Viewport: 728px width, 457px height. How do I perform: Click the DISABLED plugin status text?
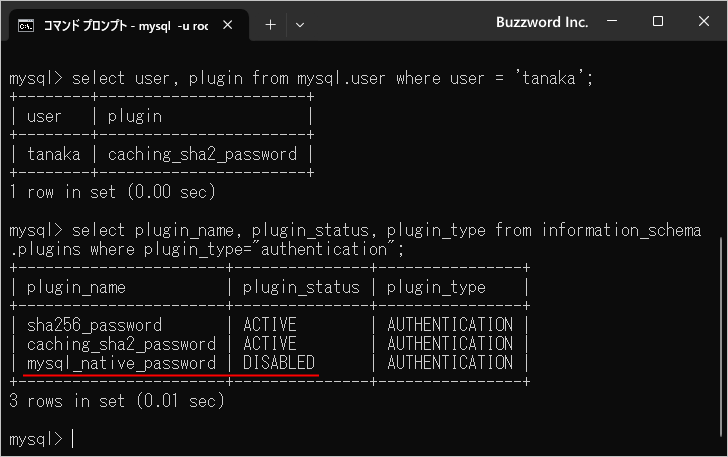pos(279,362)
